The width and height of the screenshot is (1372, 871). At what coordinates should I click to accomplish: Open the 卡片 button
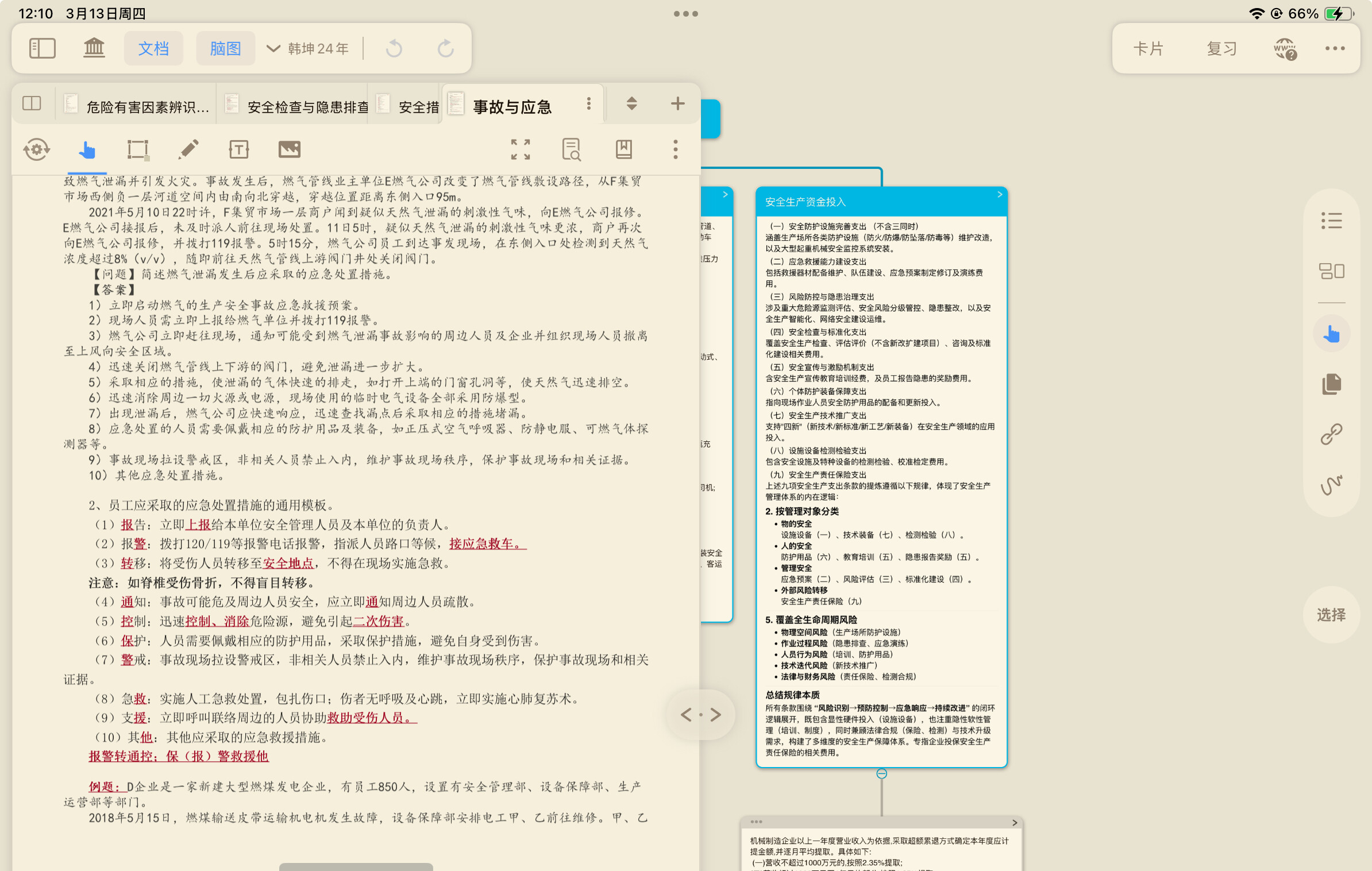(1148, 48)
